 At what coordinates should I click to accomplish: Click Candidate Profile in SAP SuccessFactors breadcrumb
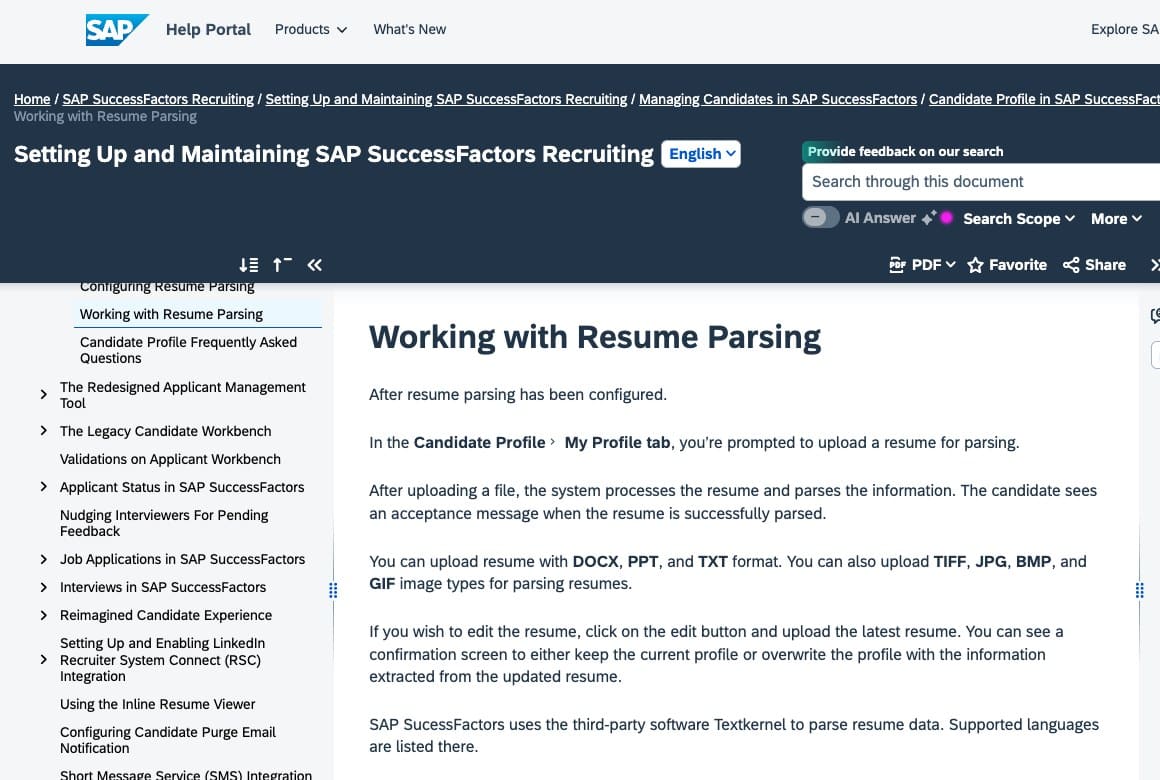click(1044, 99)
